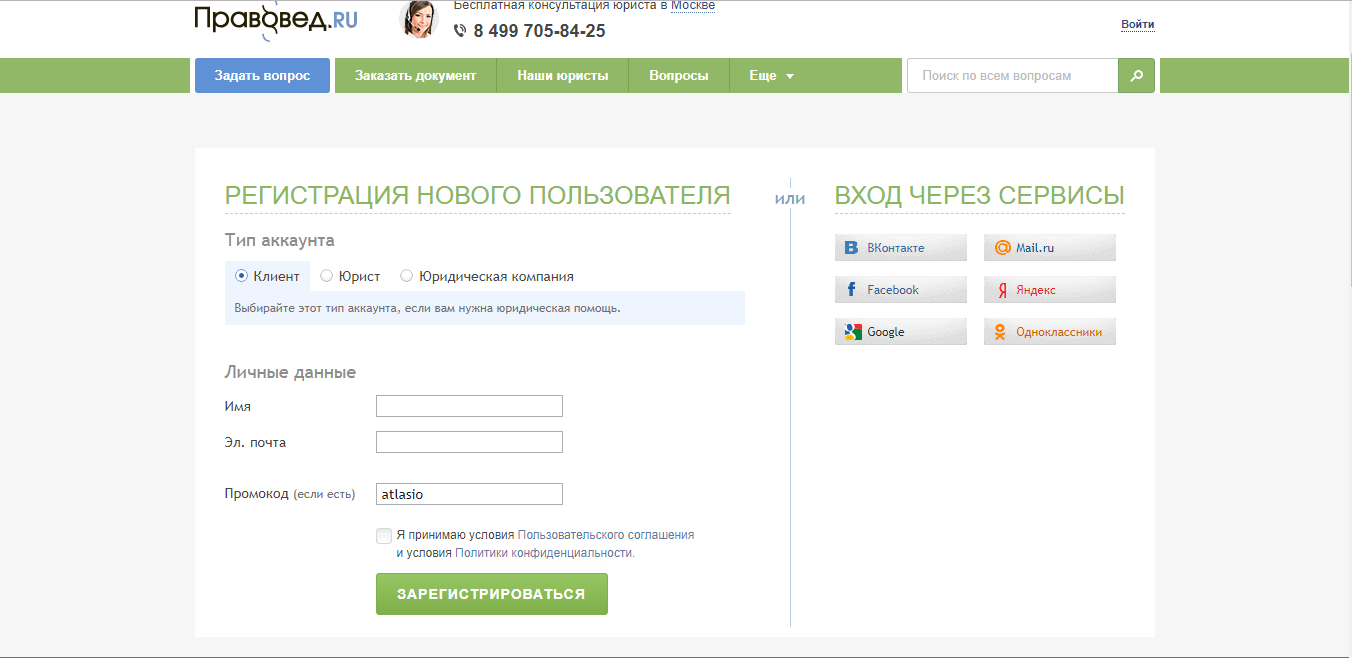
Task: Accept the user agreement checkbox
Action: [384, 536]
